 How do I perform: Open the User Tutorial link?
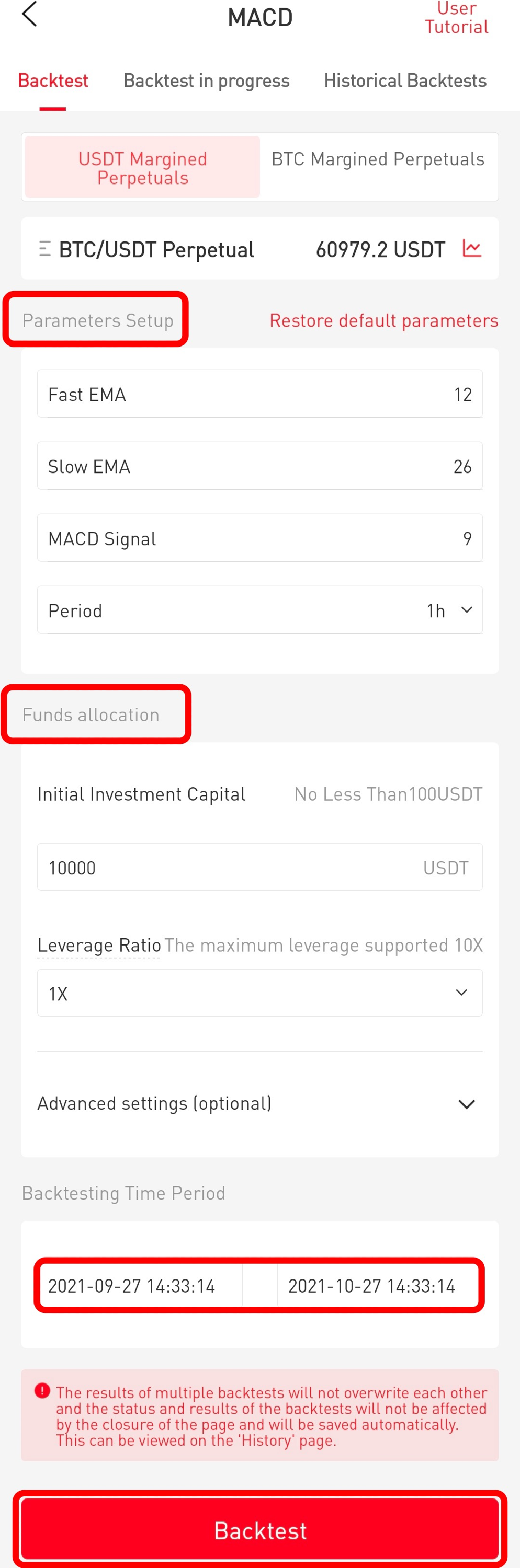[x=456, y=18]
